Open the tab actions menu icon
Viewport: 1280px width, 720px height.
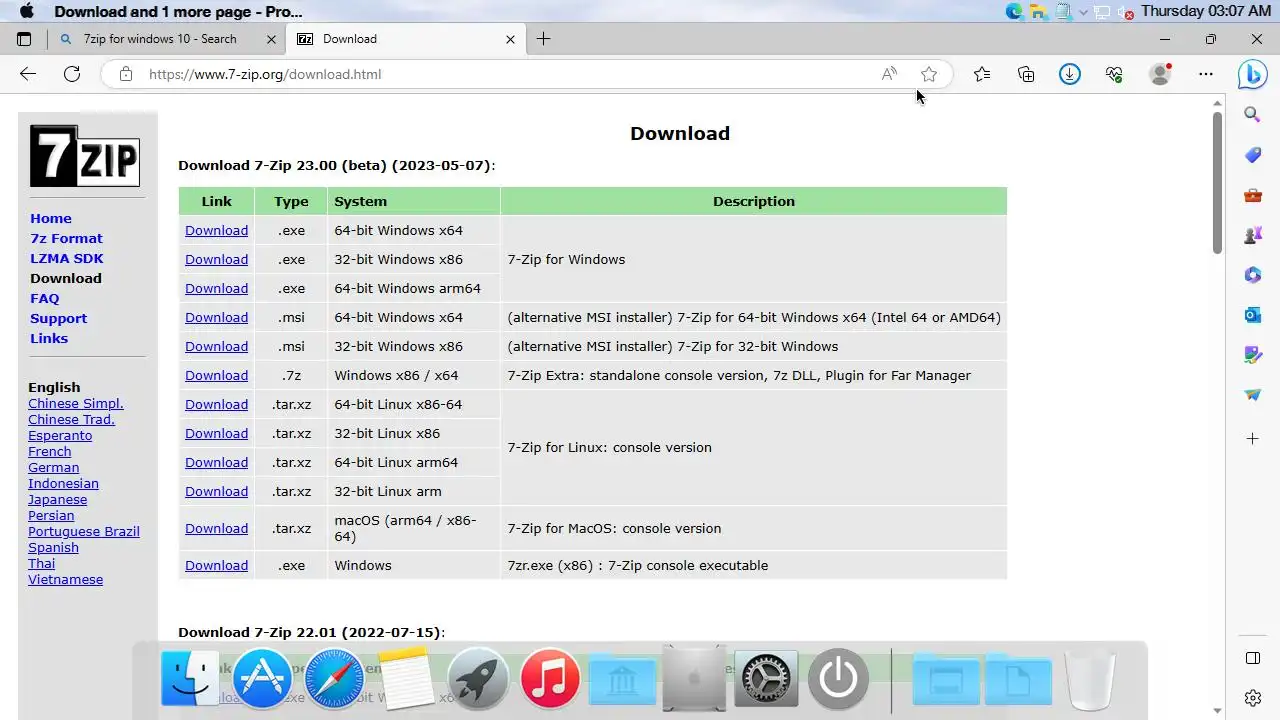tap(24, 39)
